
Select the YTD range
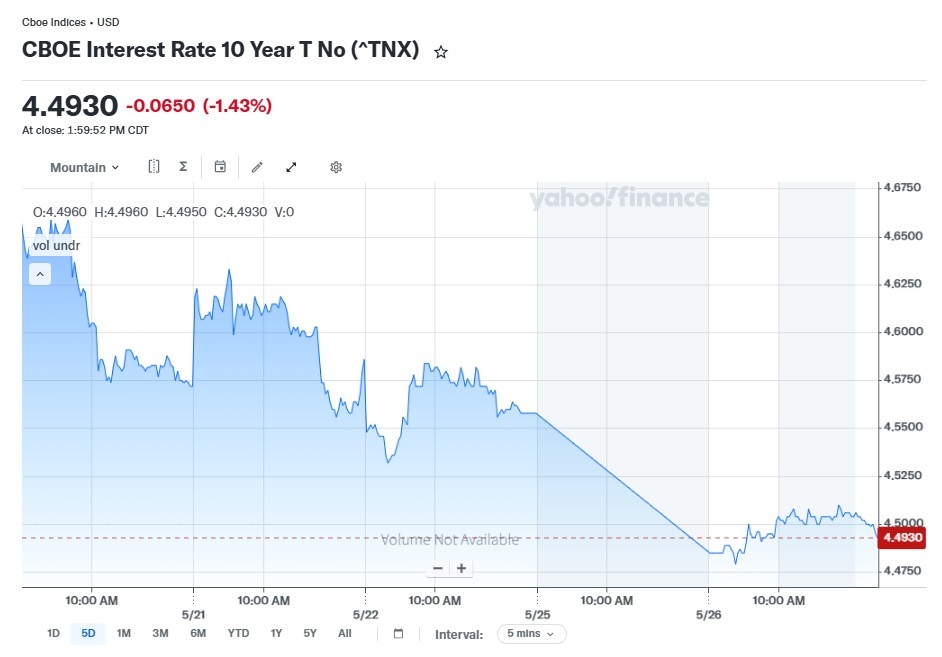[x=239, y=634]
